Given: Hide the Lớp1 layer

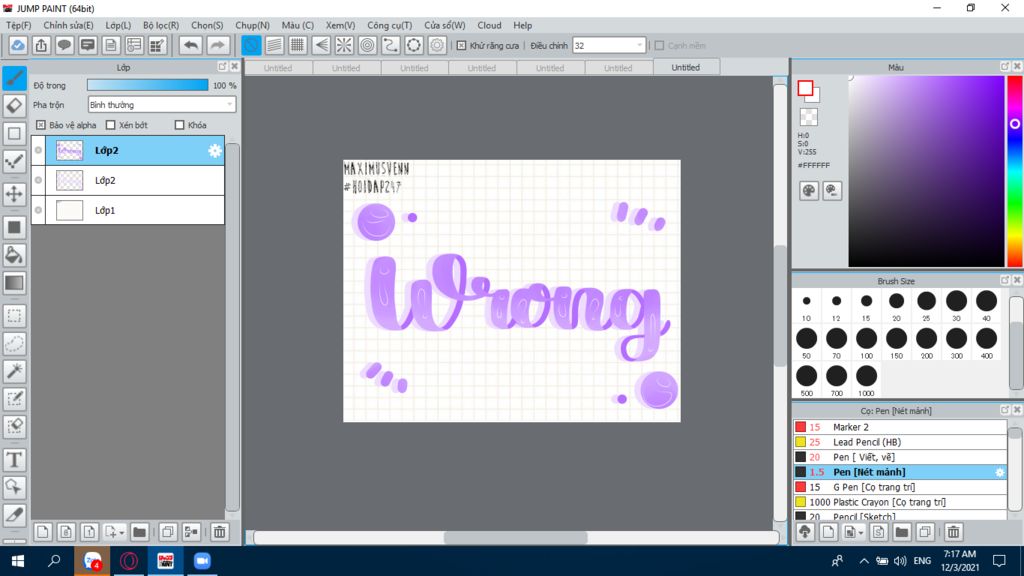Looking at the screenshot, I should (x=39, y=210).
